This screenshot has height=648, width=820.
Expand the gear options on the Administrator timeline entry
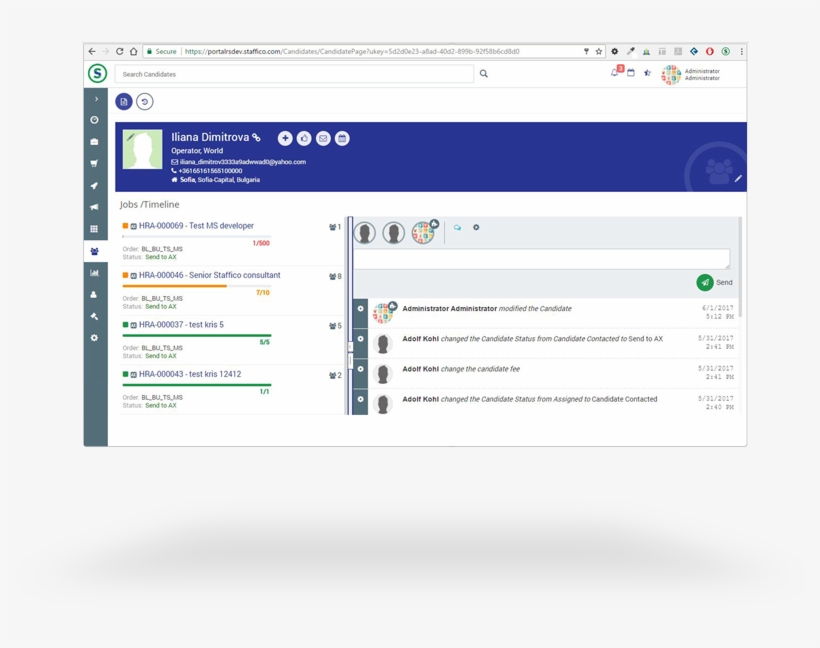point(359,308)
